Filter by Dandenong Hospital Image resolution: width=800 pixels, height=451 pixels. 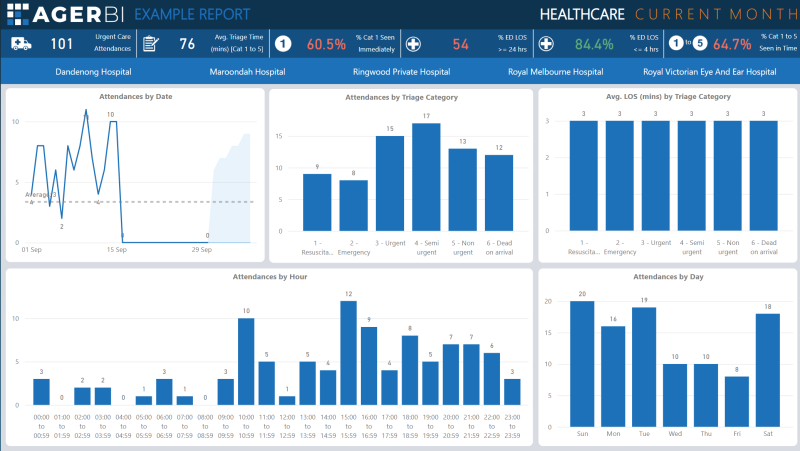[93, 72]
